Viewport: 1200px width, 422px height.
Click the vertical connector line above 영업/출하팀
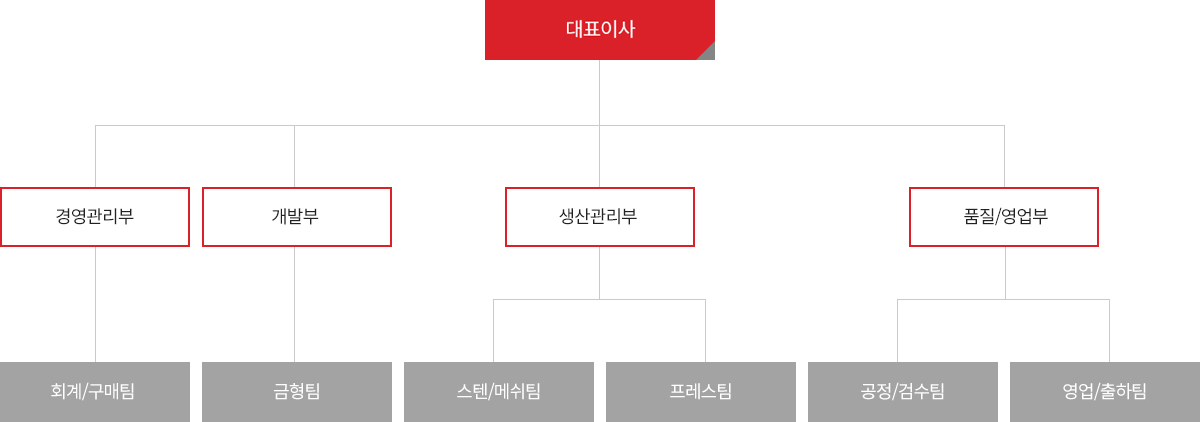[1109, 331]
